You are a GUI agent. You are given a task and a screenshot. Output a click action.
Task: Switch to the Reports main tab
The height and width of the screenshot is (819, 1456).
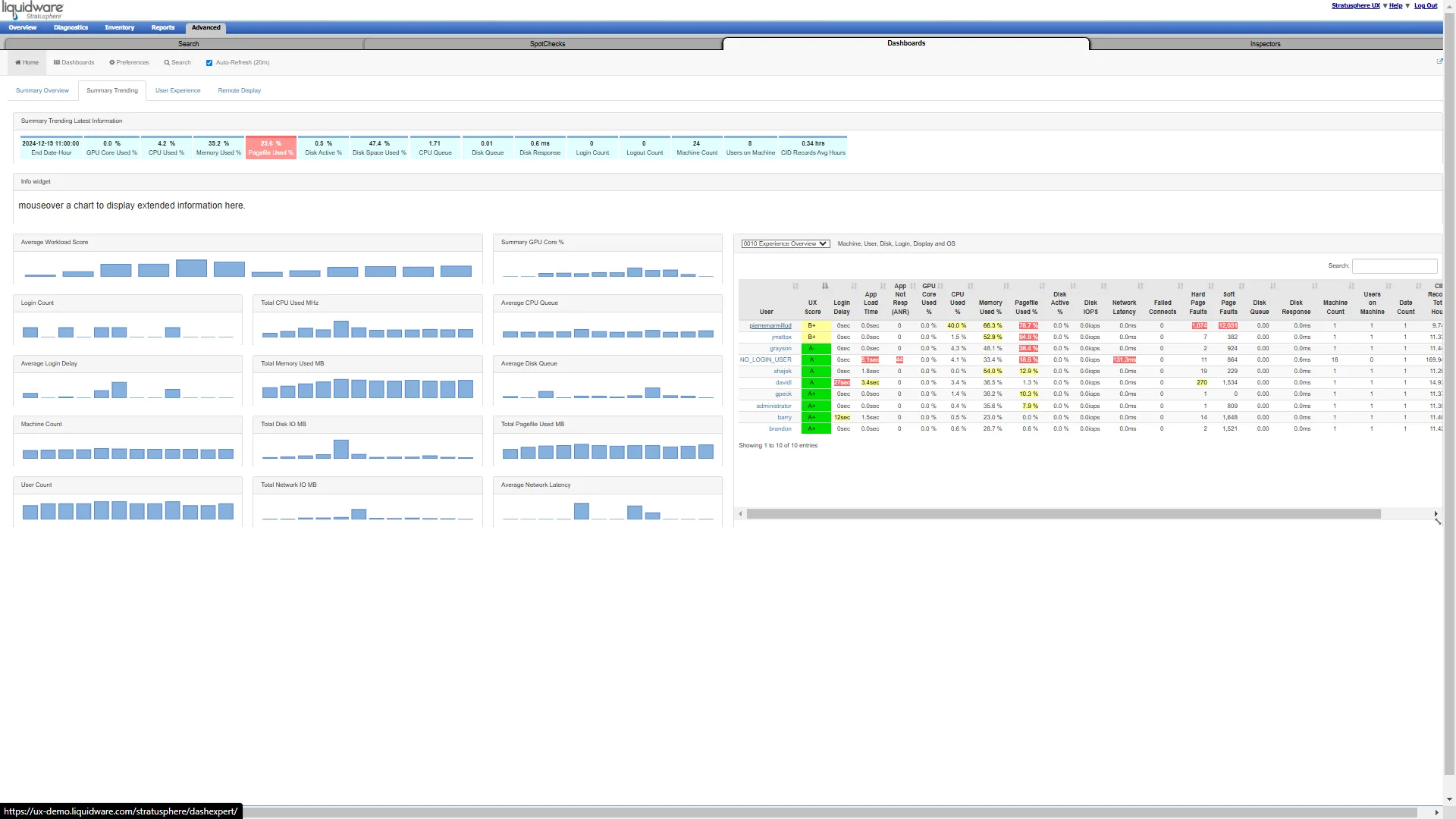162,27
